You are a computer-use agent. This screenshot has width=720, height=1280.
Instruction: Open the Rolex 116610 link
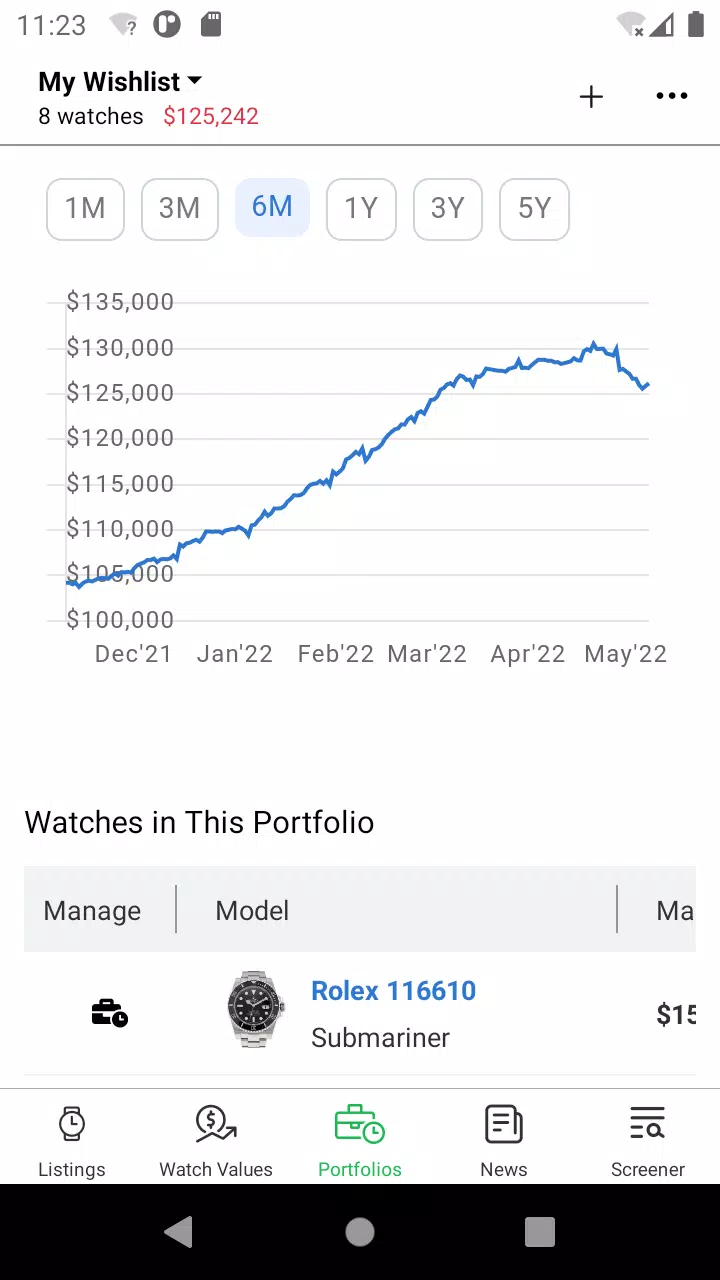(393, 991)
